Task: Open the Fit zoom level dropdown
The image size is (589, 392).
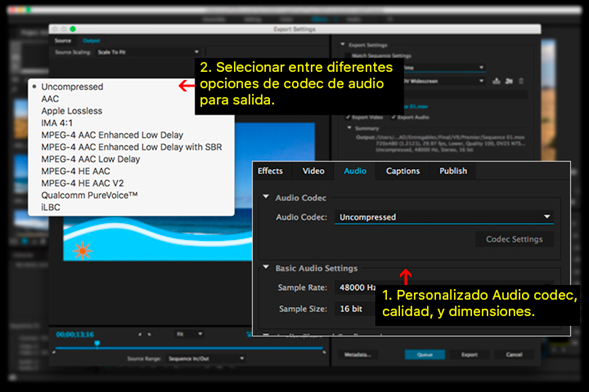Action: 190,334
